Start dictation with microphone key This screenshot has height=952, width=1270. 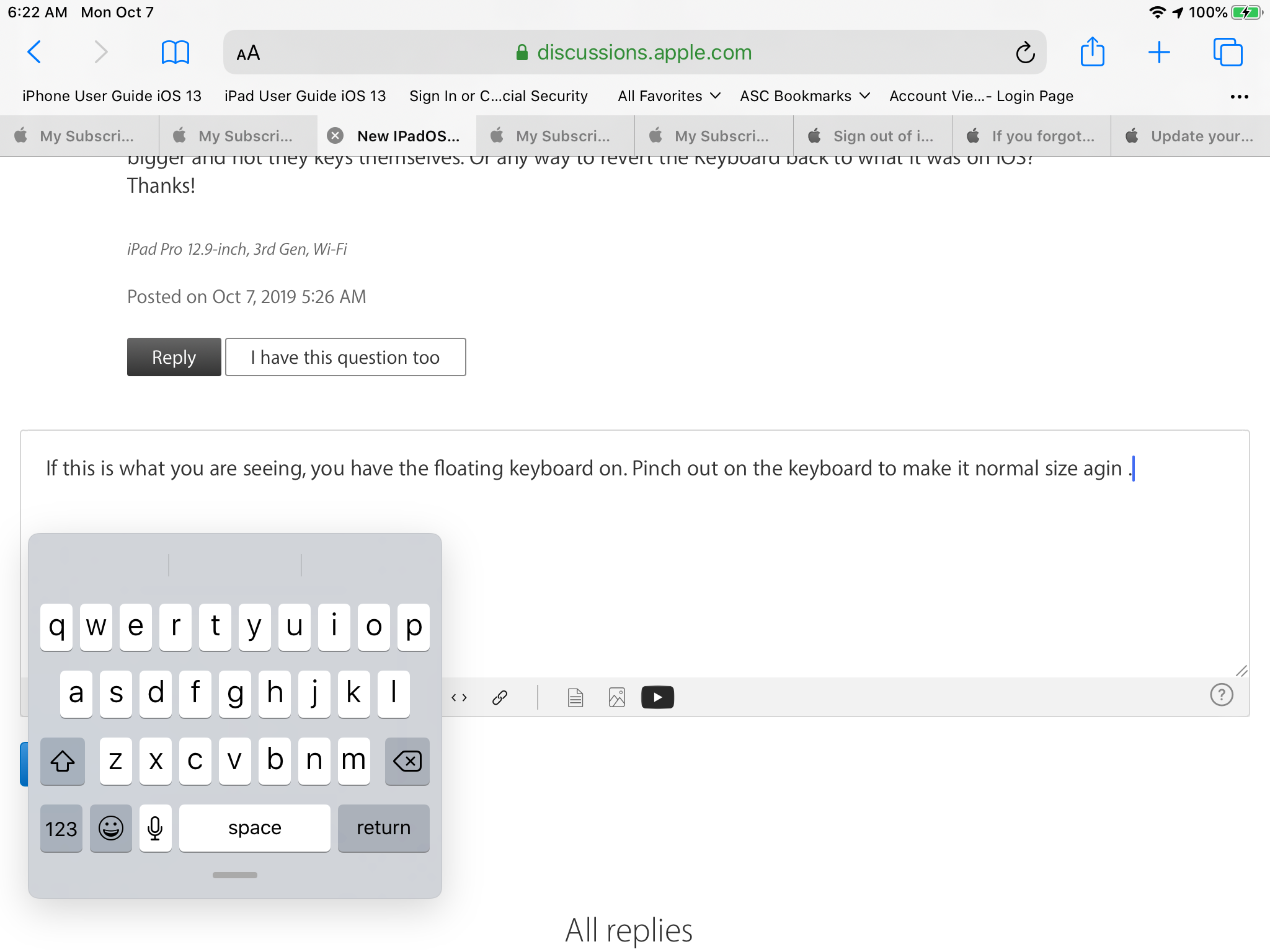pos(155,828)
